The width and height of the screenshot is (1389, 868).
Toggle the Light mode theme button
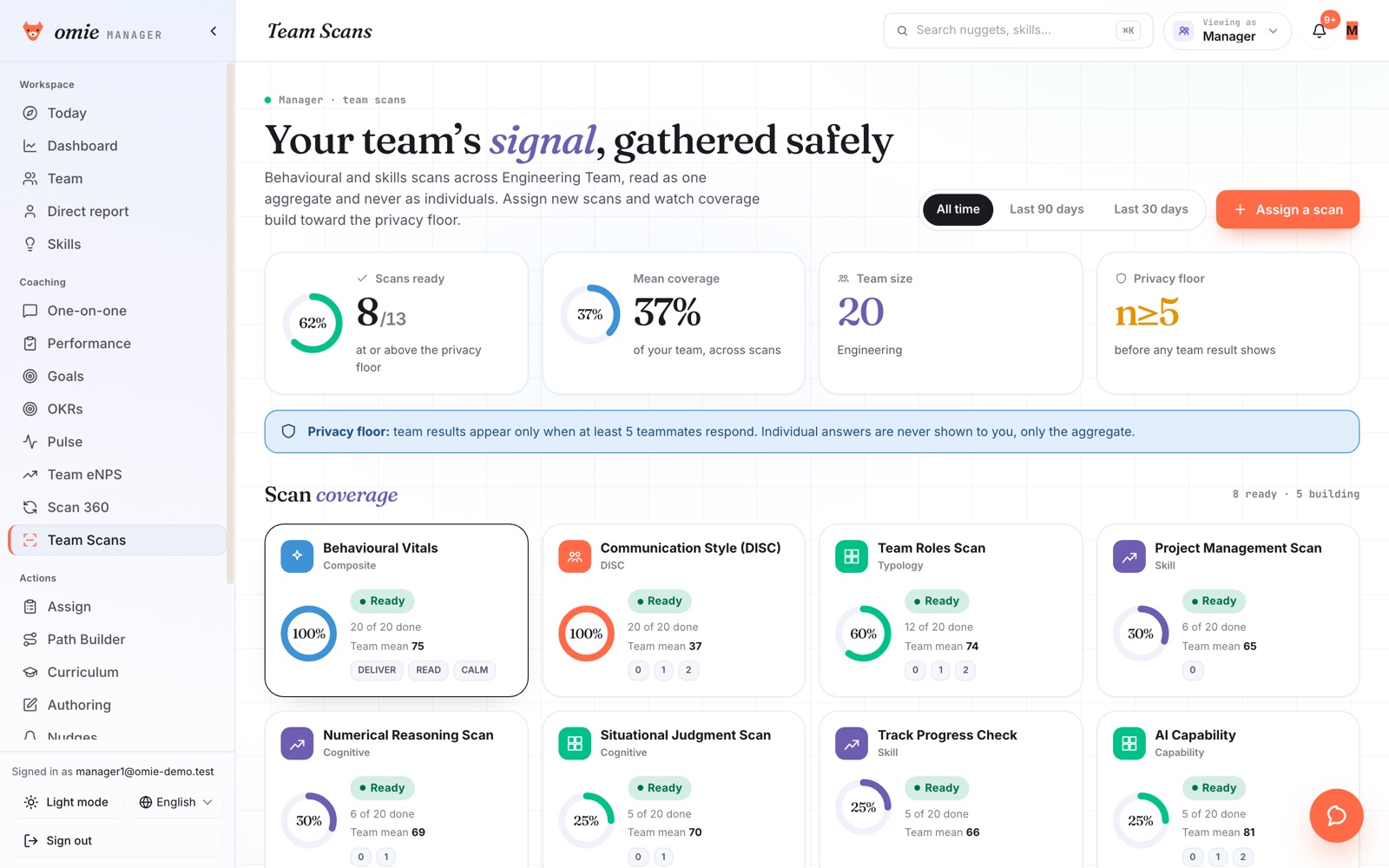[x=67, y=802]
